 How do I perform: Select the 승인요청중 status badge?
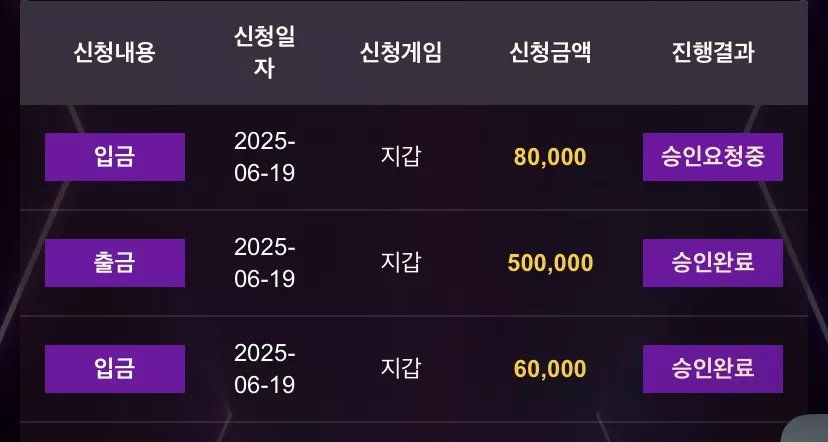(712, 157)
